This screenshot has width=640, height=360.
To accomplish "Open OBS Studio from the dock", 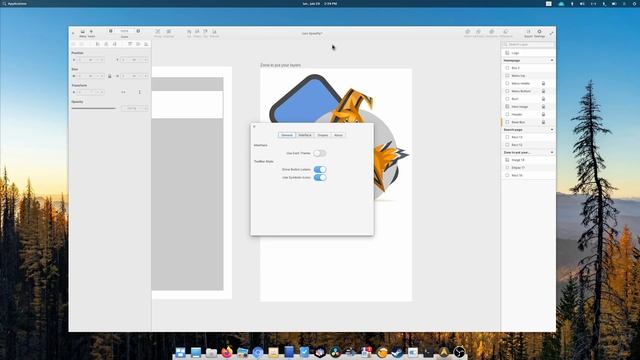I will click(459, 352).
